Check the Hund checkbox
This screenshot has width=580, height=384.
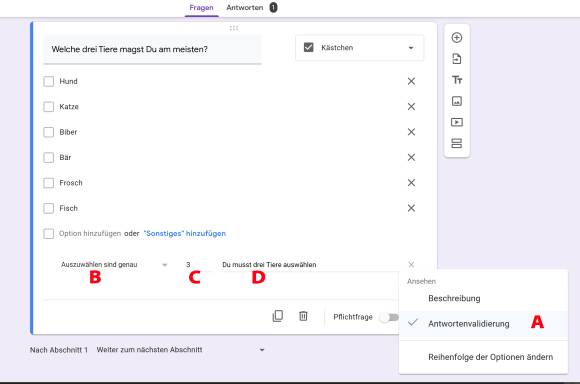pyautogui.click(x=49, y=81)
